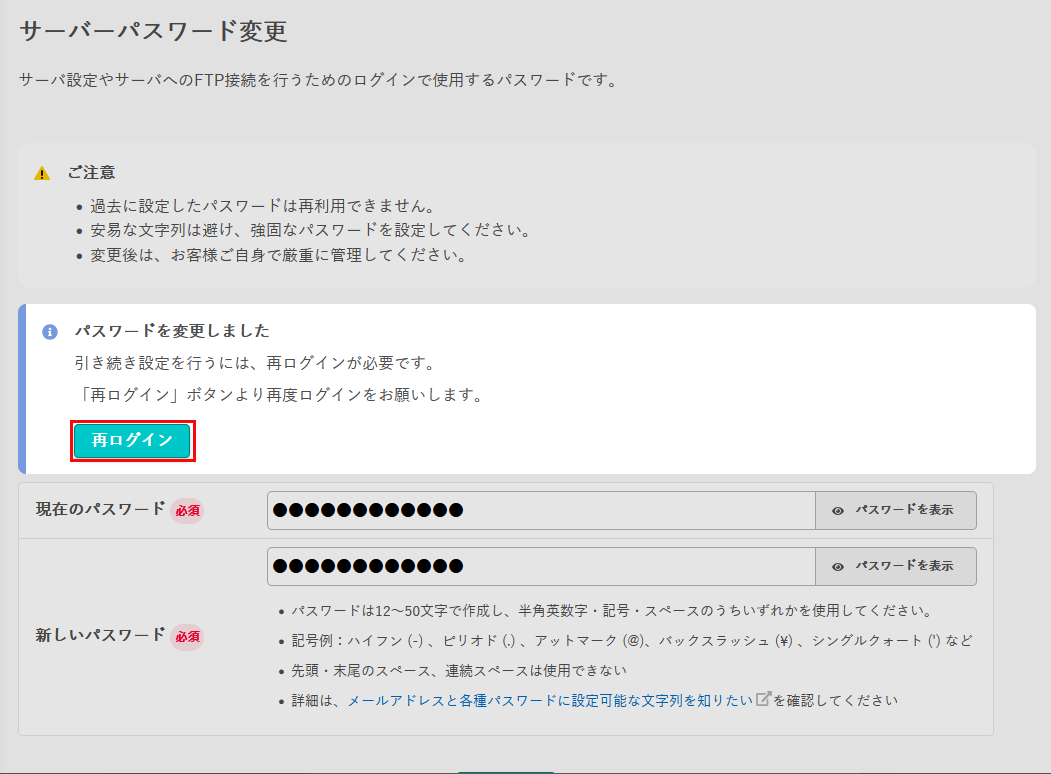
Task: Click the 必須 badge beside 新しいパスワード
Action: [x=187, y=636]
